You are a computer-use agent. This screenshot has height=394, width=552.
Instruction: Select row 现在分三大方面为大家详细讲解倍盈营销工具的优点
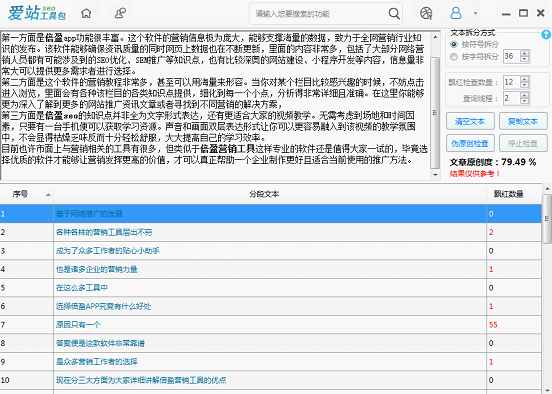270,380
